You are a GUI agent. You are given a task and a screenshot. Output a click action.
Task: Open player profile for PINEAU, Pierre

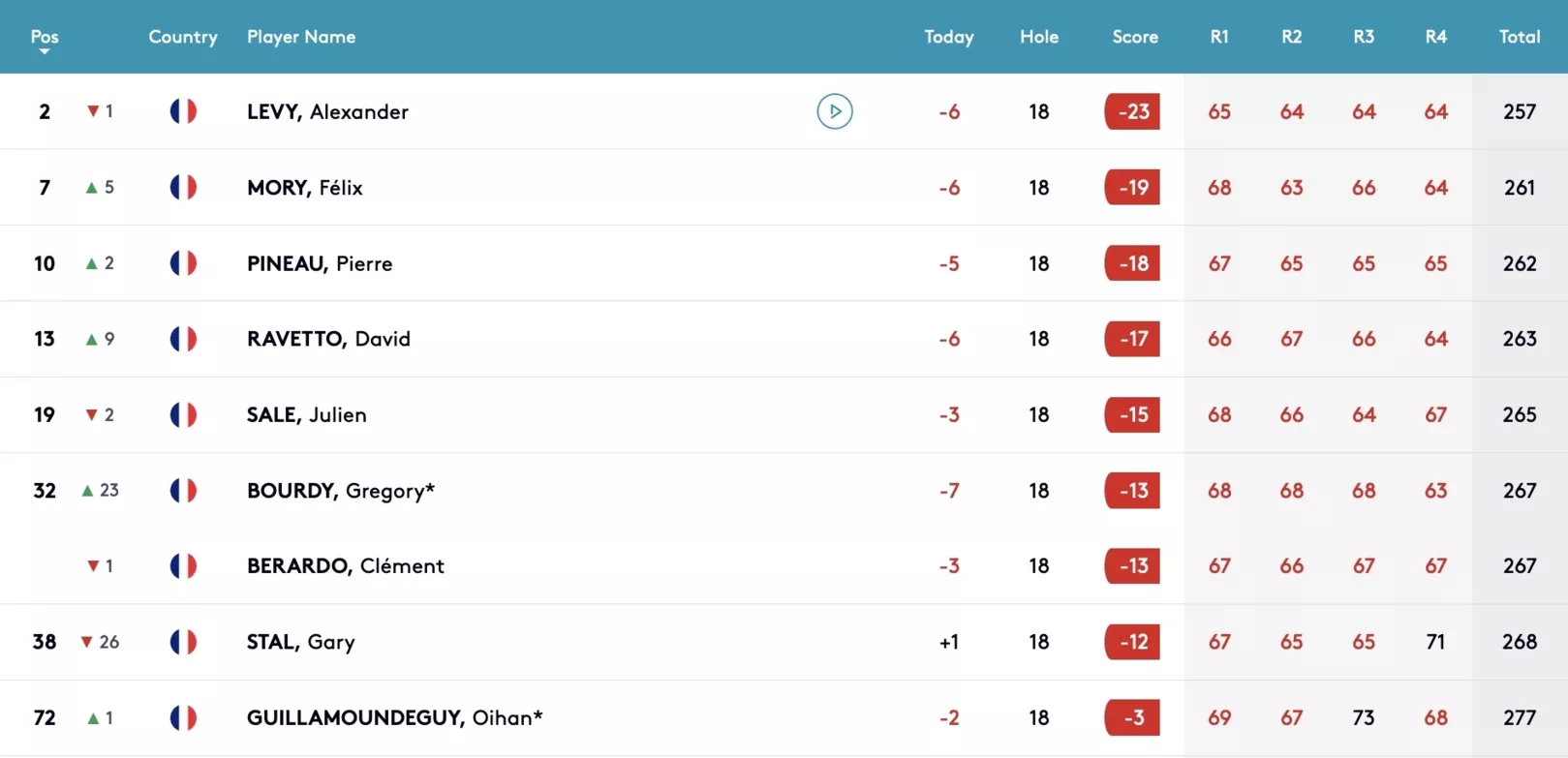click(320, 263)
